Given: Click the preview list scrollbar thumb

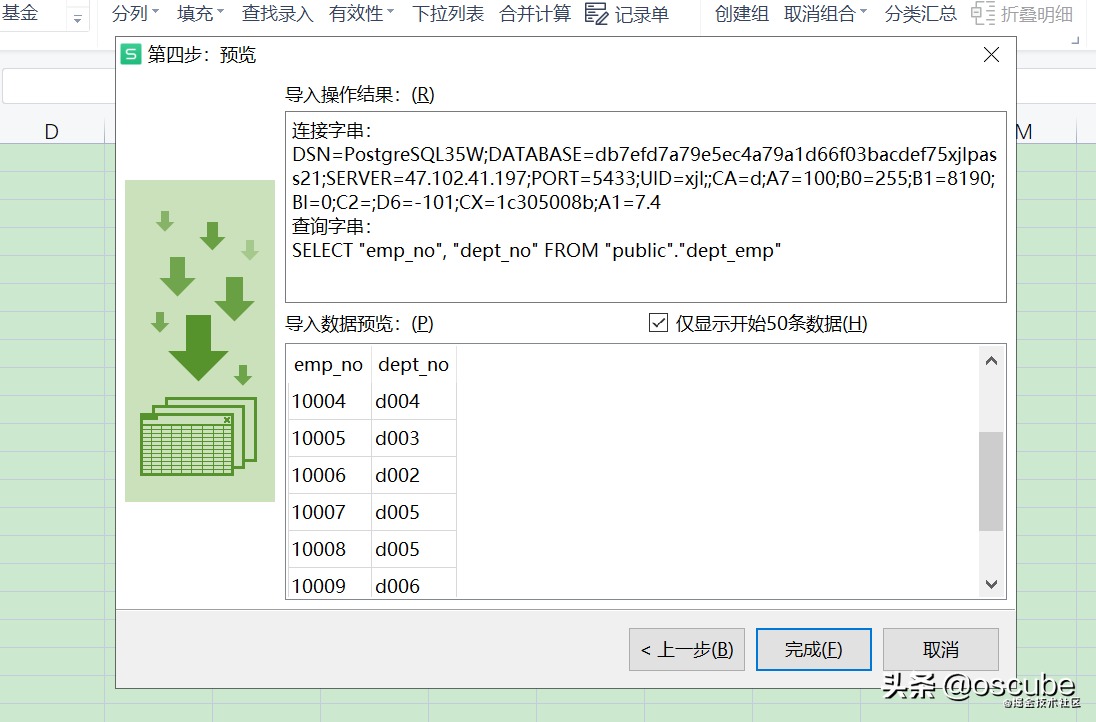Looking at the screenshot, I should (991, 481).
